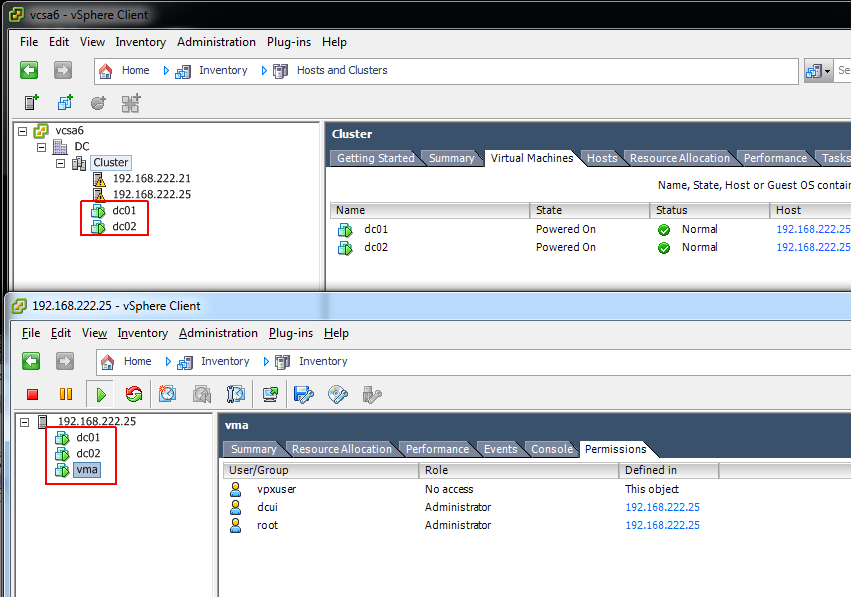The height and width of the screenshot is (597, 851).
Task: Open host link 192.168.222.25 for dc01 row
Action: 813,229
